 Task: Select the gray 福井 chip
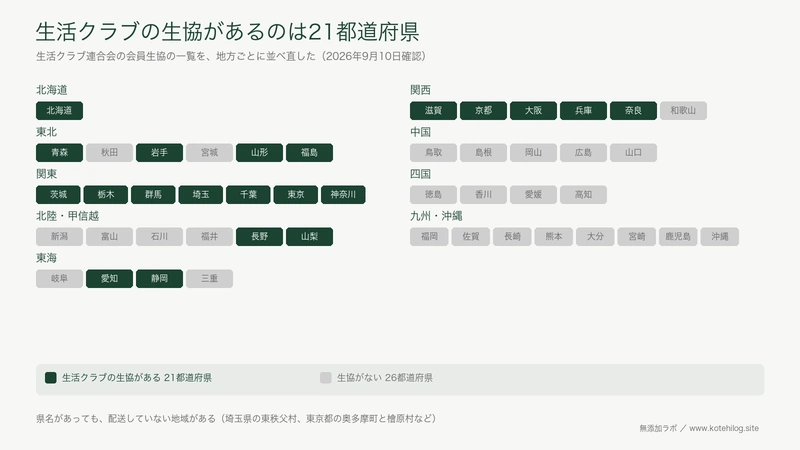(x=209, y=237)
